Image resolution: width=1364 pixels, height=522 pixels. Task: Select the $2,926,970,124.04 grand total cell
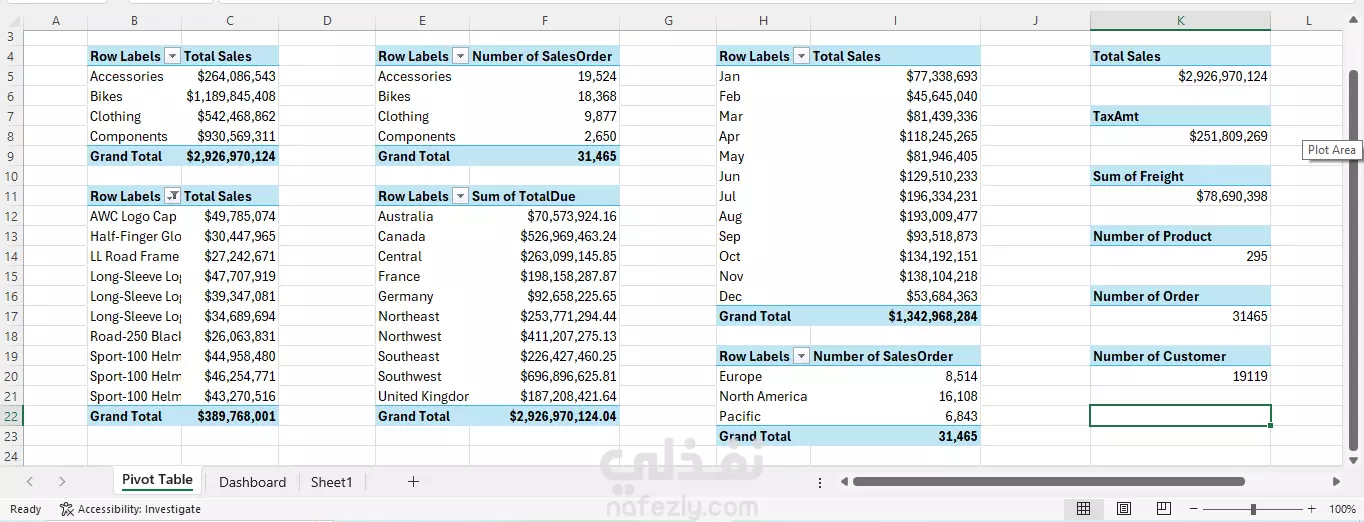click(x=544, y=416)
